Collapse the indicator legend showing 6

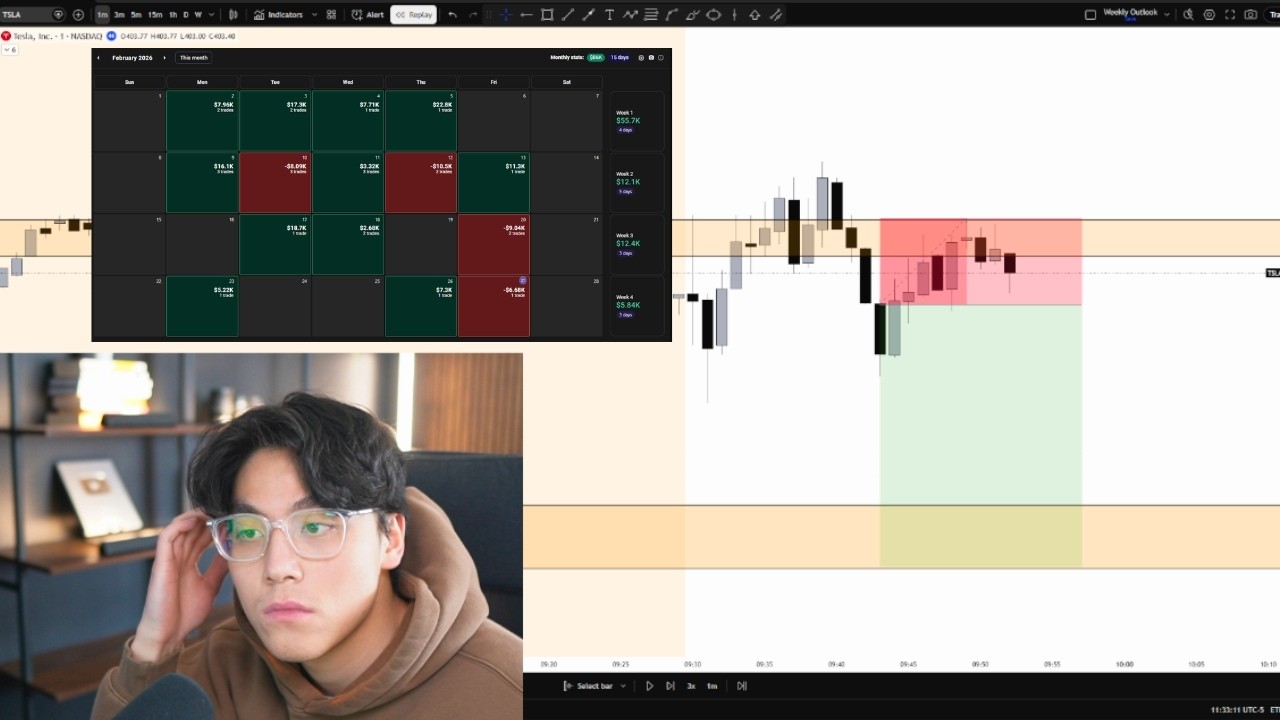tap(10, 50)
